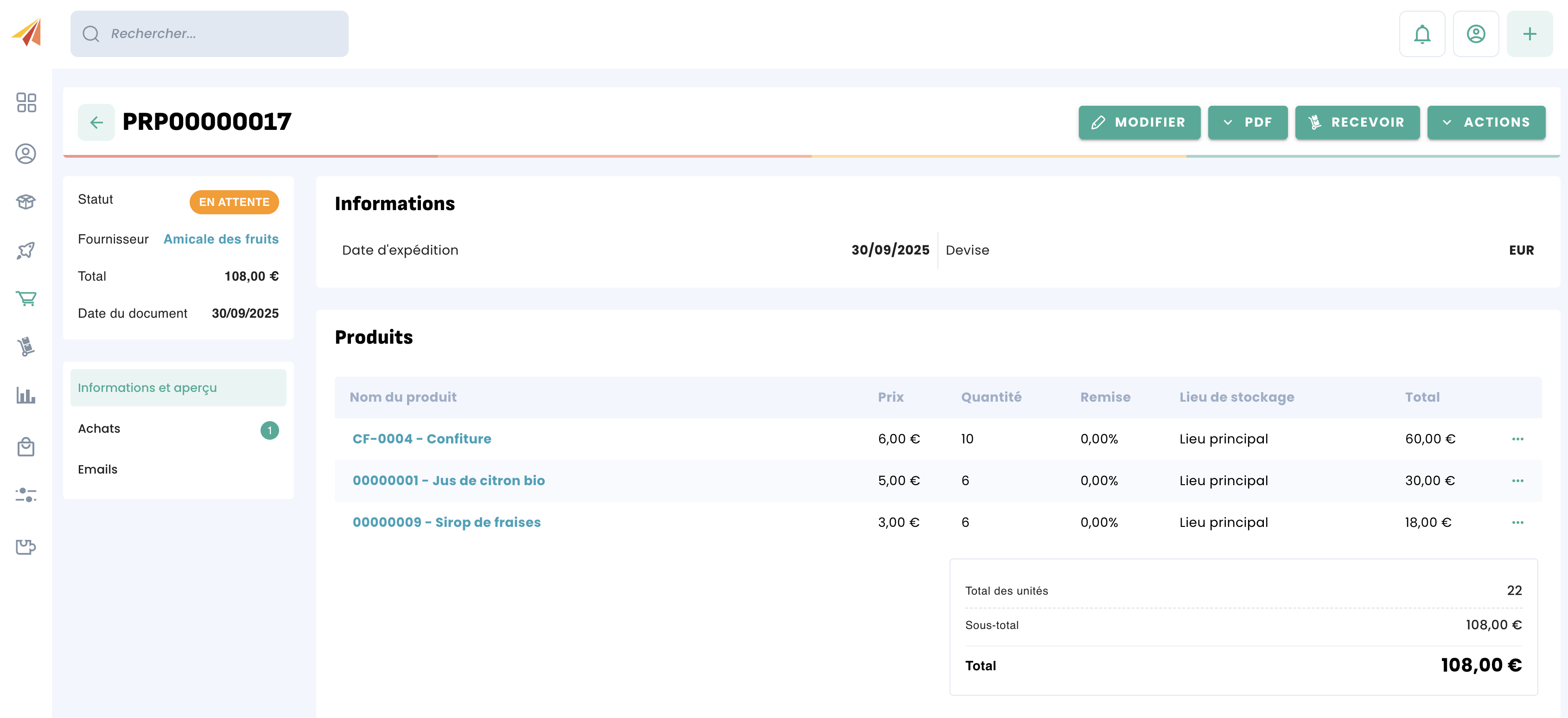The height and width of the screenshot is (718, 1568).
Task: Select the Emails tab
Action: click(97, 469)
